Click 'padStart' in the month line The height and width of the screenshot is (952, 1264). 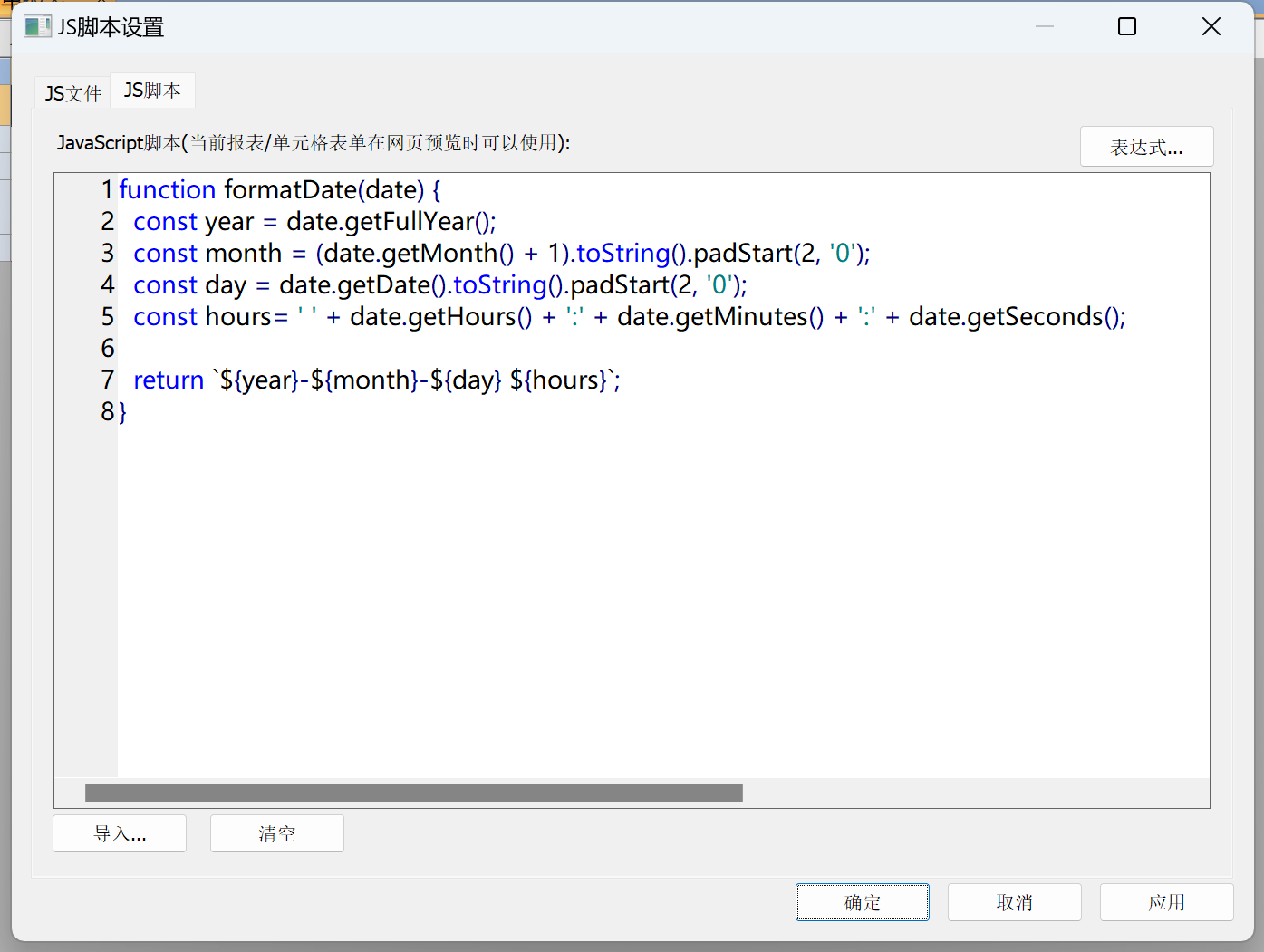[x=743, y=254]
